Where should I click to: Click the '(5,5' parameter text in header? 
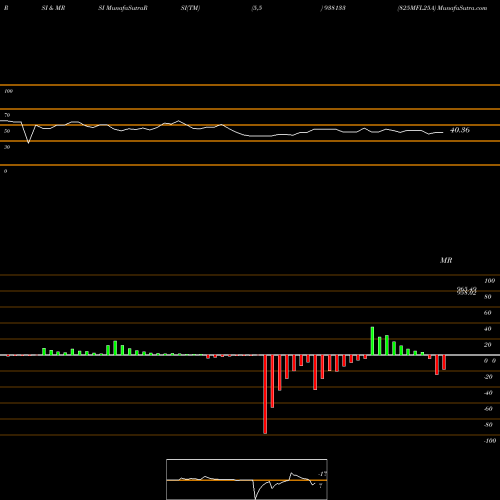coord(257,8)
